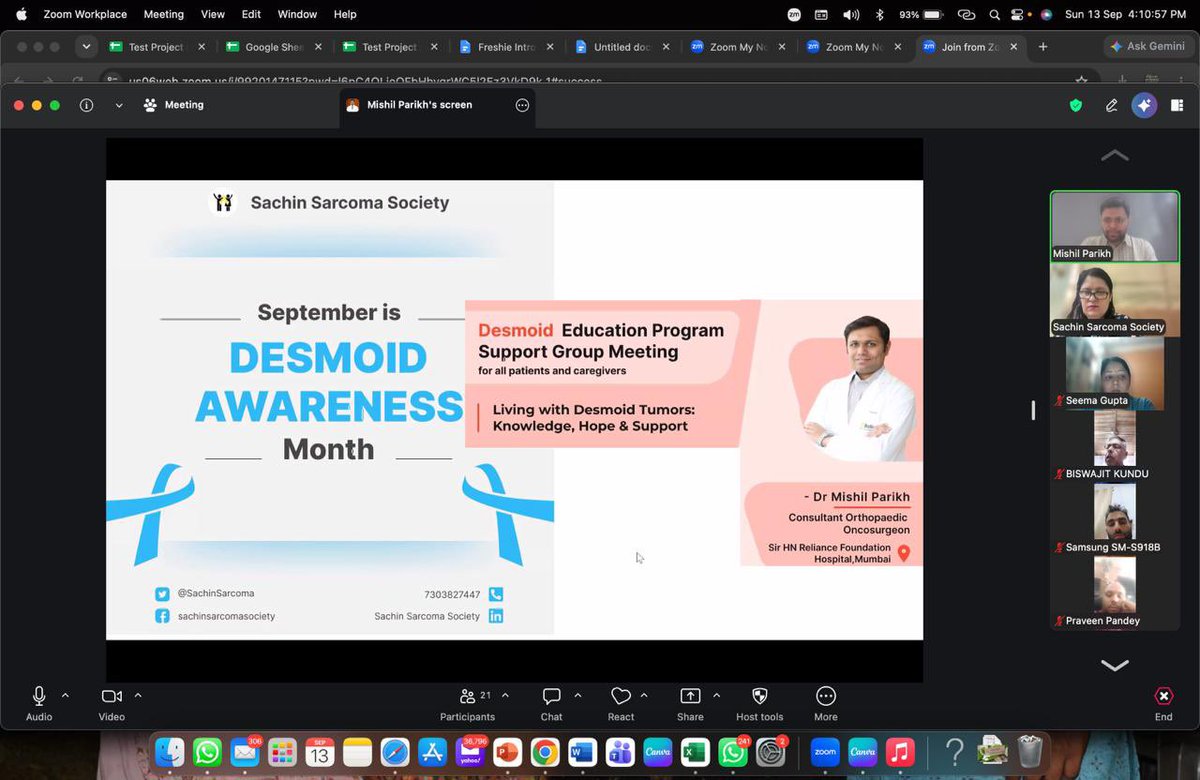Image resolution: width=1200 pixels, height=780 pixels.
Task: Open Microsoft Word from the dock
Action: [583, 752]
